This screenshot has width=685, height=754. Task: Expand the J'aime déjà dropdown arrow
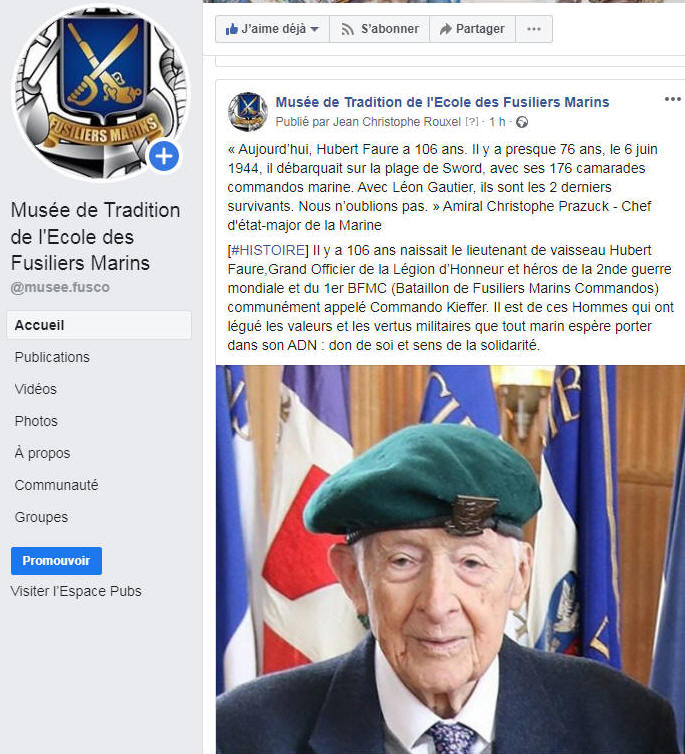[x=314, y=29]
